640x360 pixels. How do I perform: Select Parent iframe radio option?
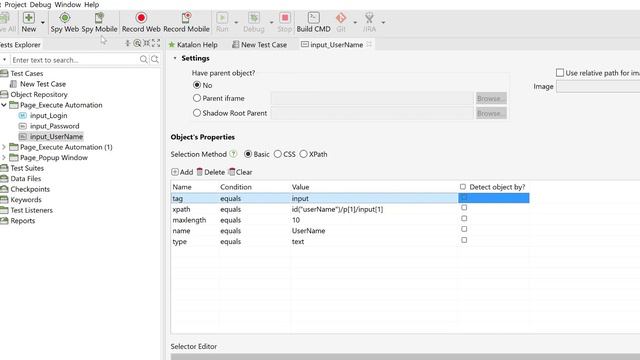tap(197, 98)
